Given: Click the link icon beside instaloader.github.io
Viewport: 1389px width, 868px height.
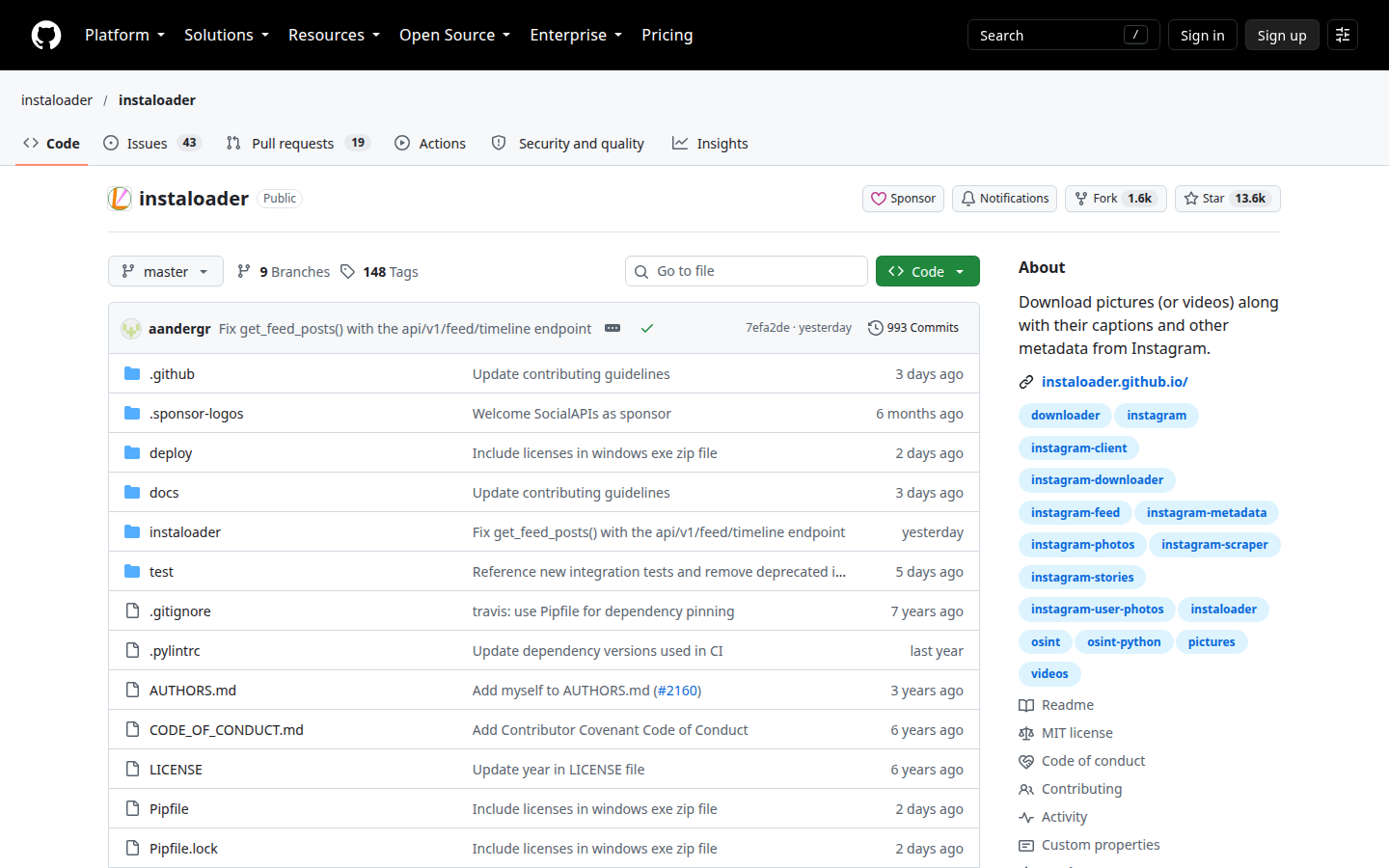Looking at the screenshot, I should tap(1026, 383).
